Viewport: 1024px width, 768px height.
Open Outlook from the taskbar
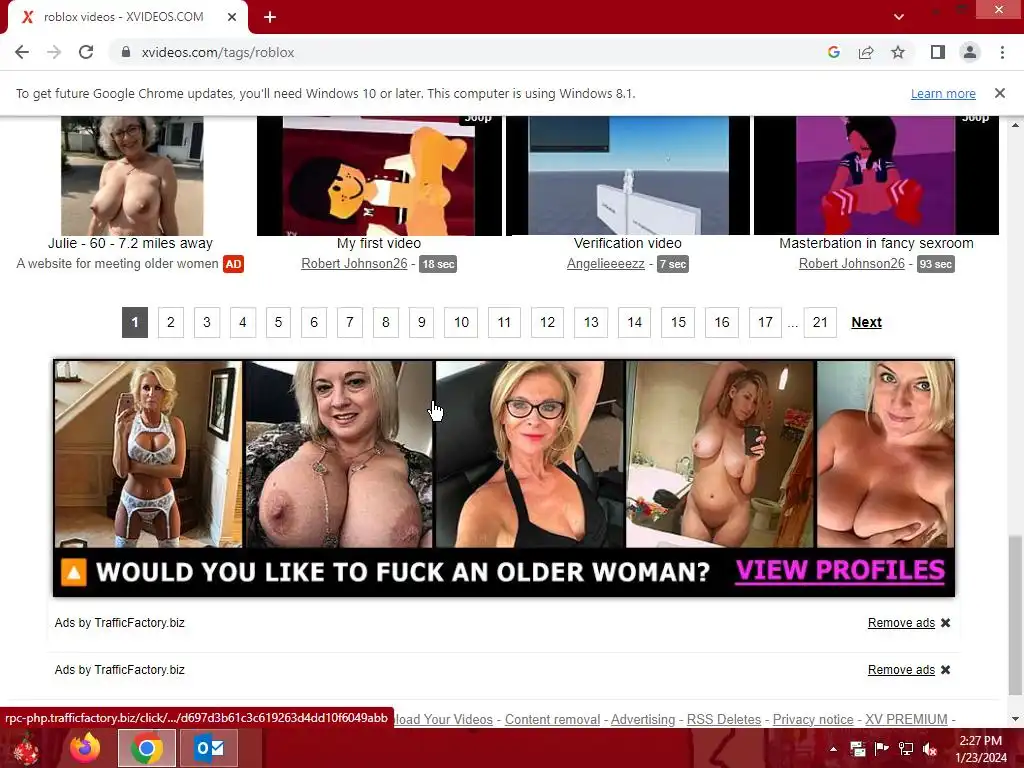pos(209,748)
